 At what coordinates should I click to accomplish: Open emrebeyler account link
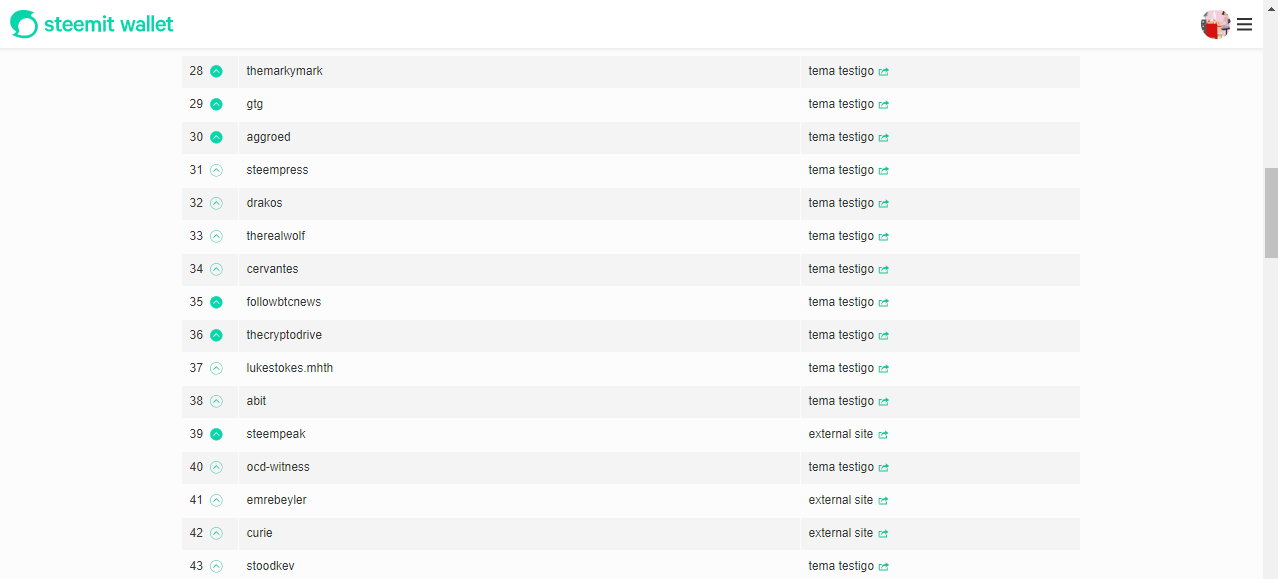pos(276,500)
